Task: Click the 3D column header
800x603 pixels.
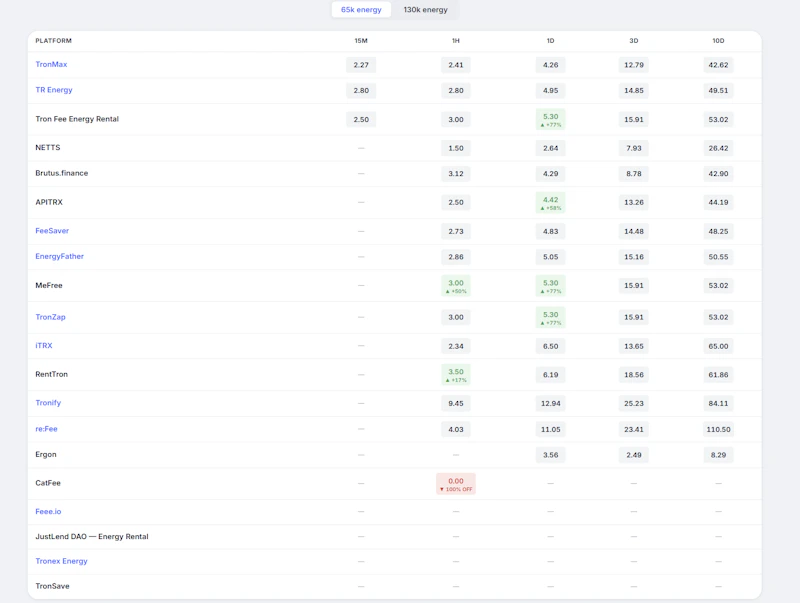Action: (x=634, y=41)
